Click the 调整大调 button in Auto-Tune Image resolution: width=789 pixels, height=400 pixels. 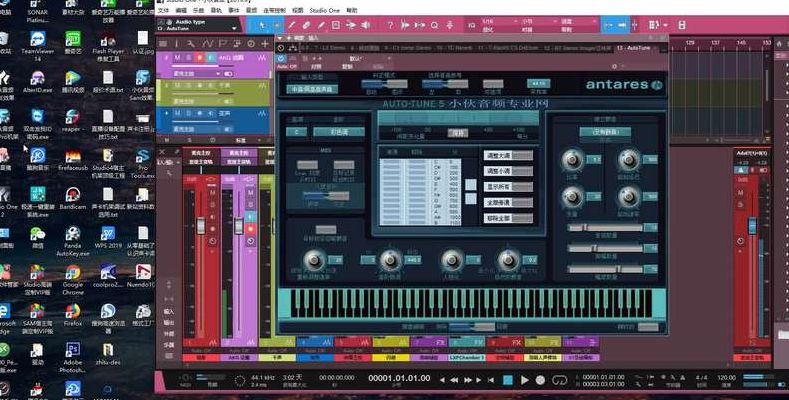tap(508, 155)
